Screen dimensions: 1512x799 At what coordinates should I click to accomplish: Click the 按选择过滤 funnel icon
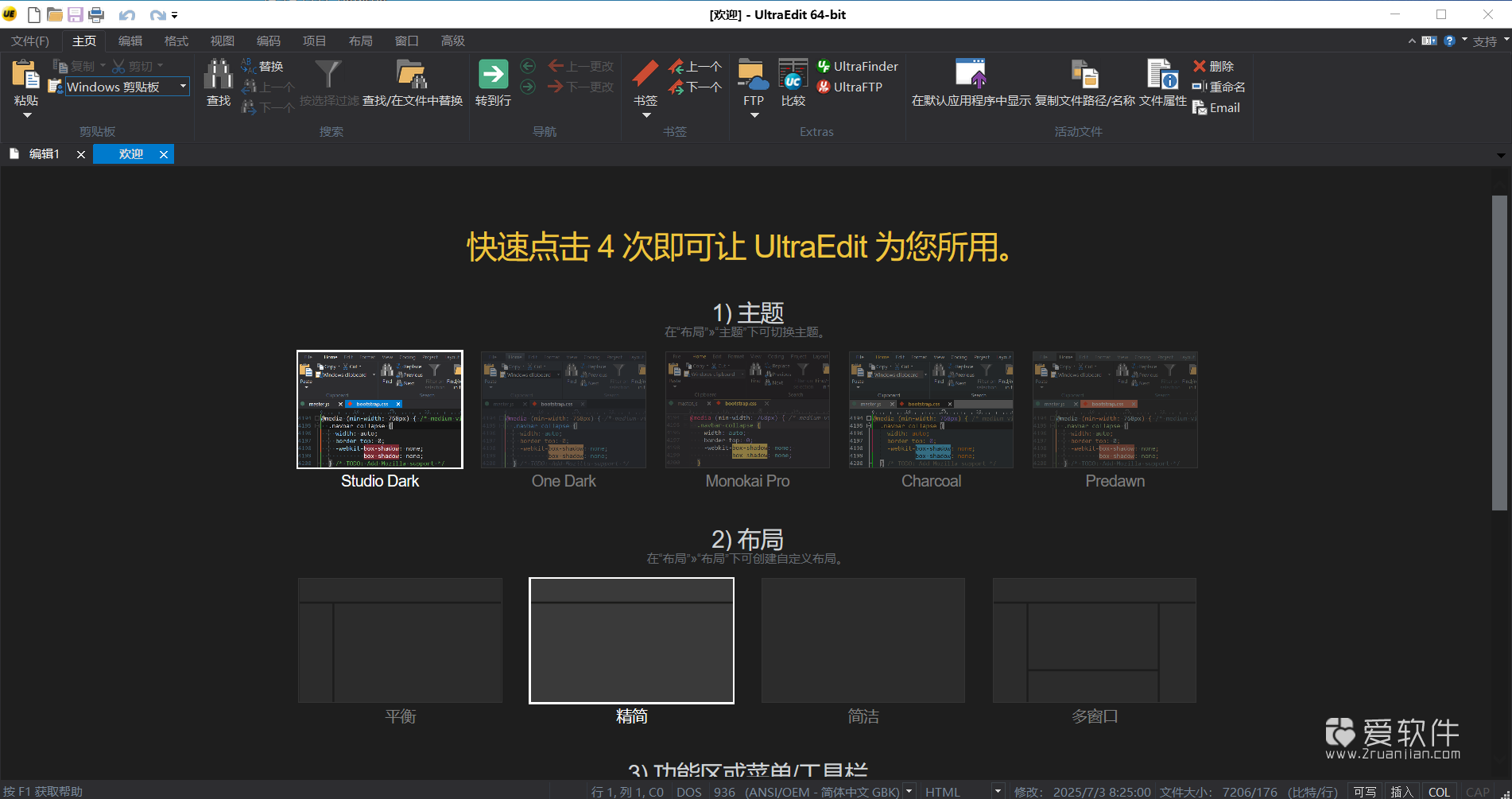[x=328, y=74]
